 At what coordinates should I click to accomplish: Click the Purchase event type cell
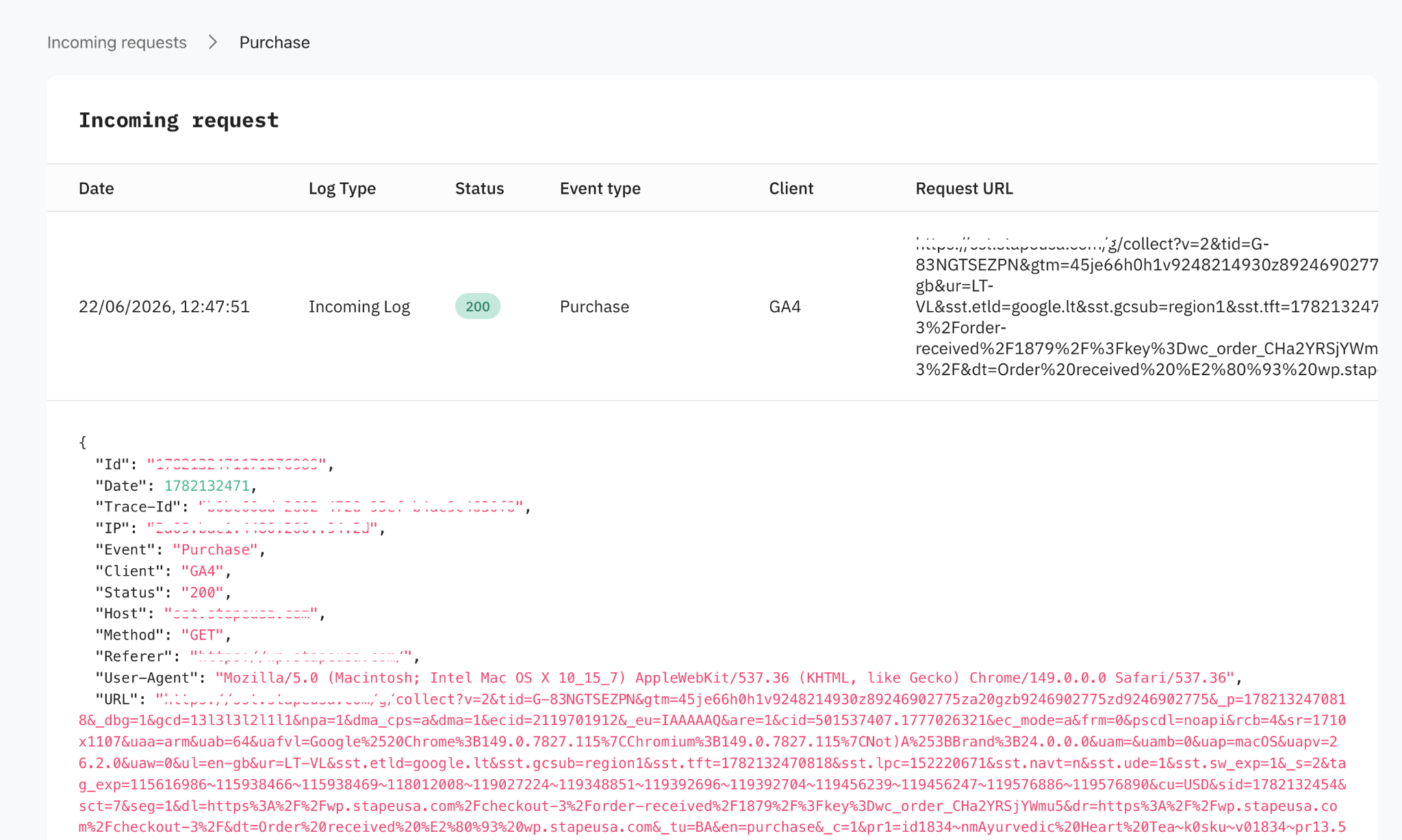pyautogui.click(x=594, y=307)
